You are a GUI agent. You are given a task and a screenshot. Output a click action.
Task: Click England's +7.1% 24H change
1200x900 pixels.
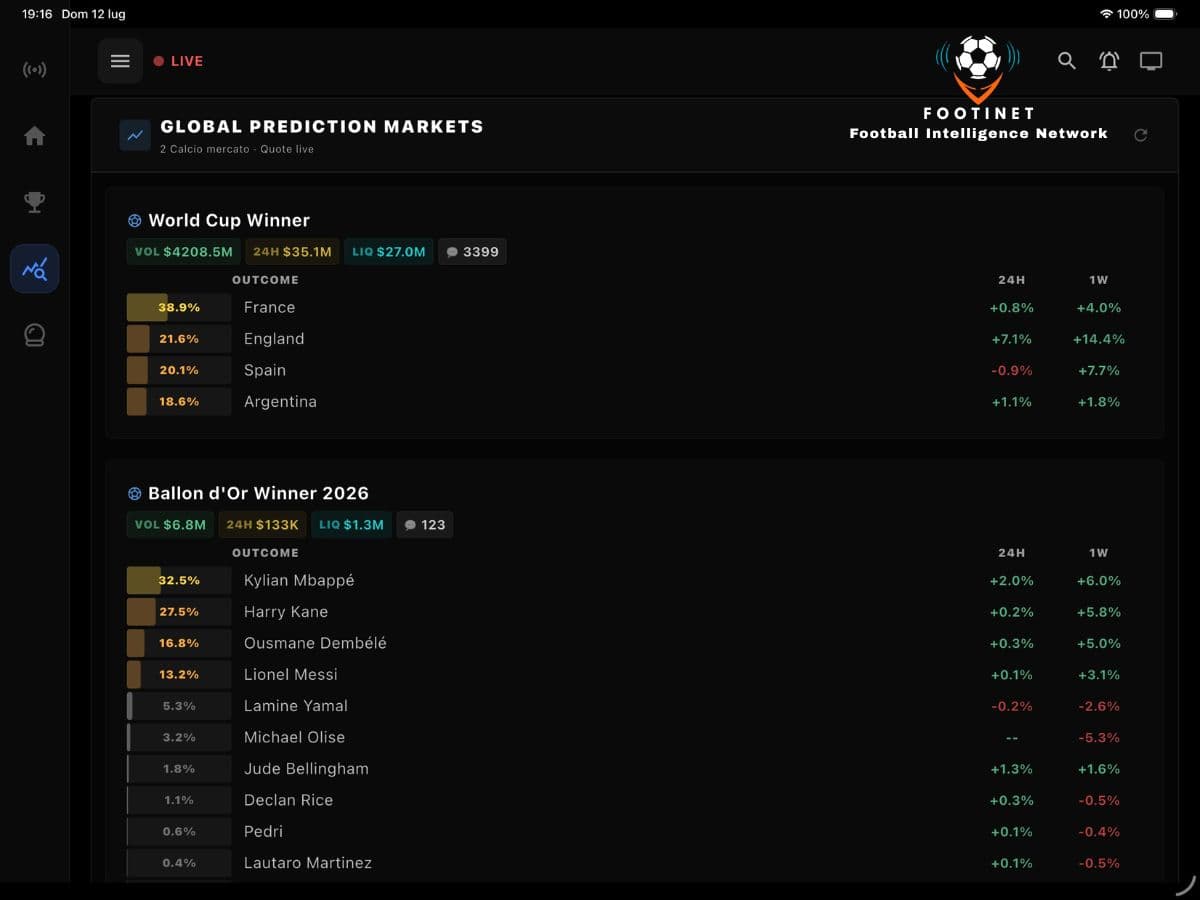pos(1011,339)
